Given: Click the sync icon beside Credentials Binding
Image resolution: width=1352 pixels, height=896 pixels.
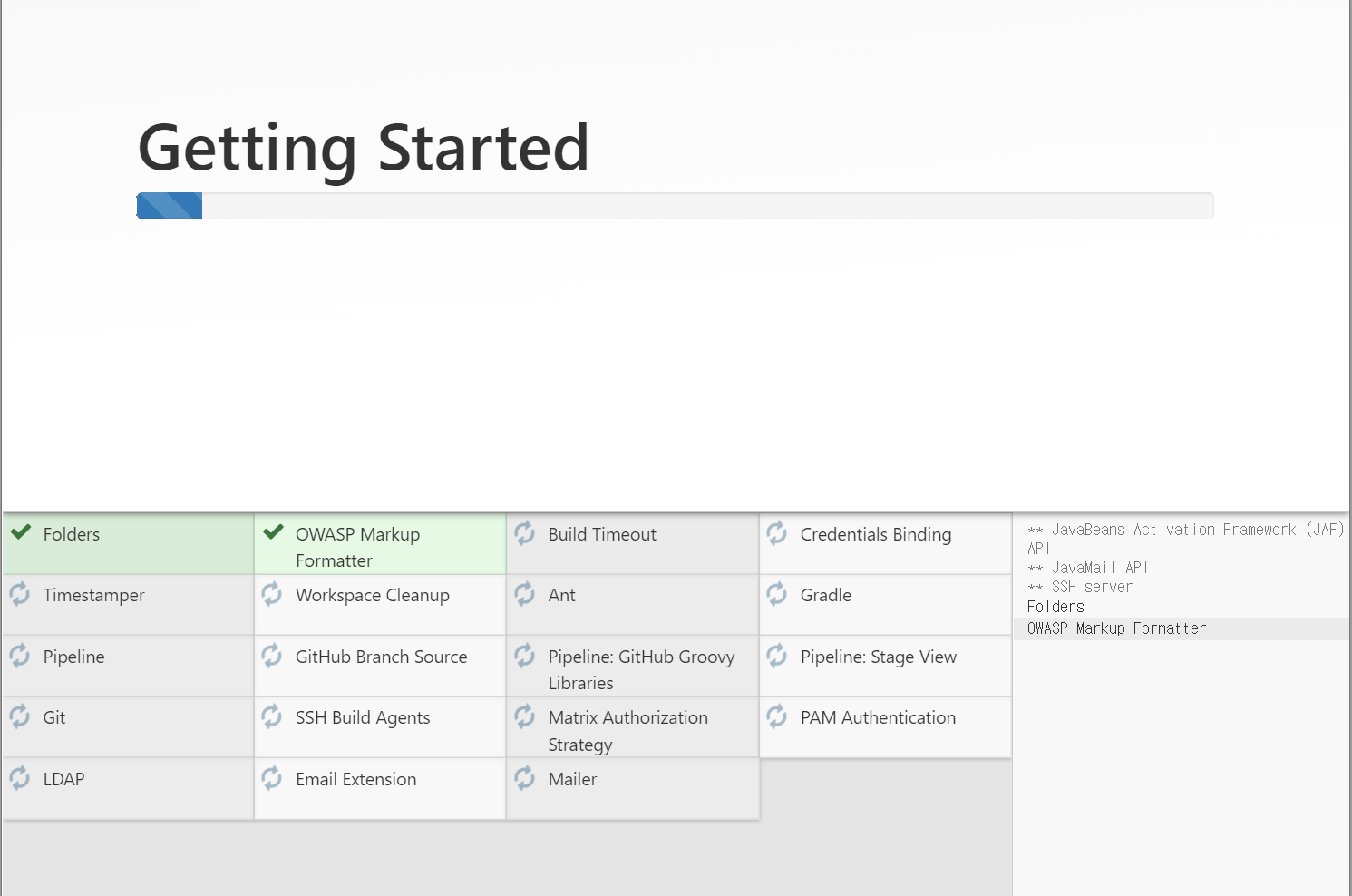Looking at the screenshot, I should (x=777, y=533).
